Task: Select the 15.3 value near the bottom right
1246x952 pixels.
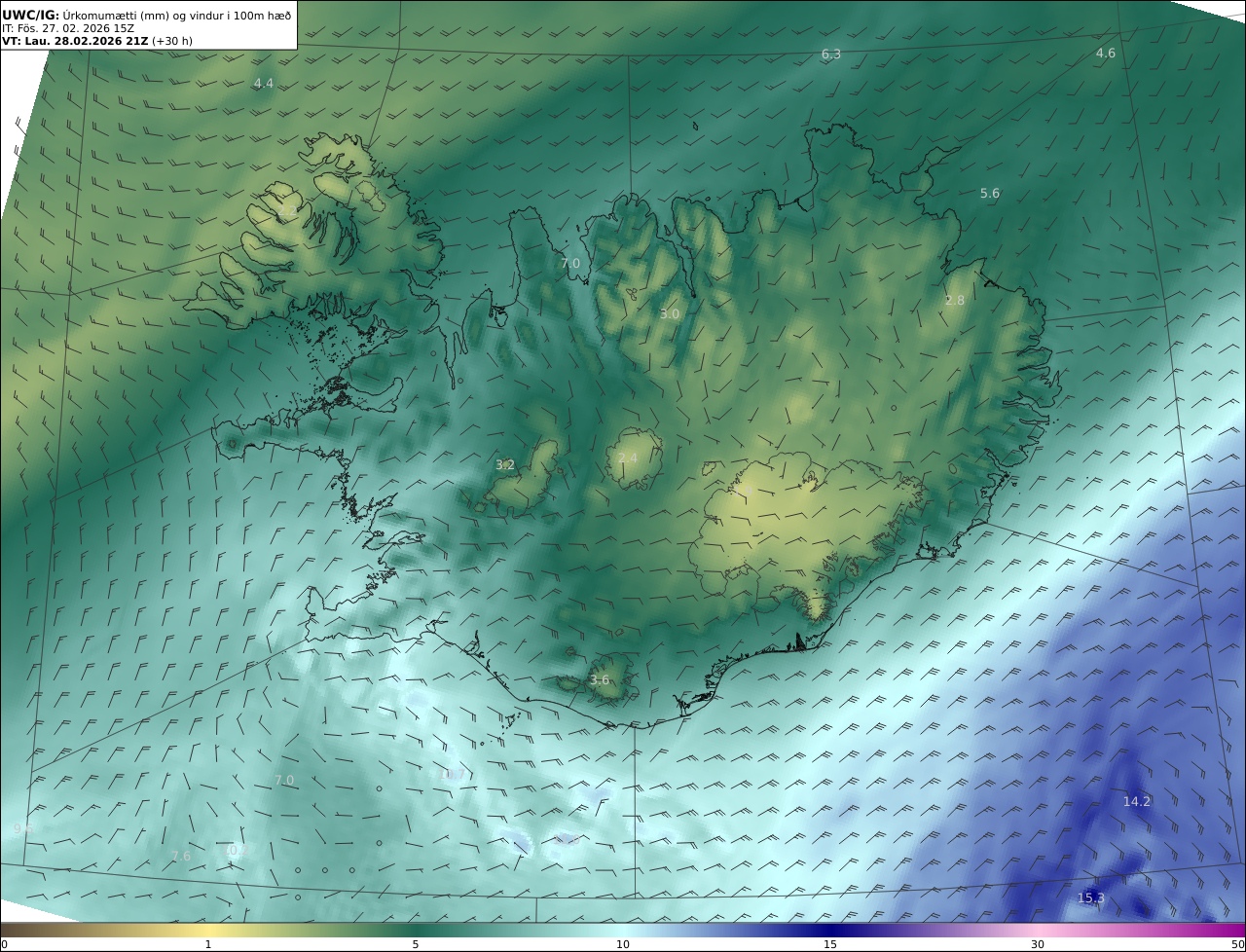Action: tap(1091, 898)
